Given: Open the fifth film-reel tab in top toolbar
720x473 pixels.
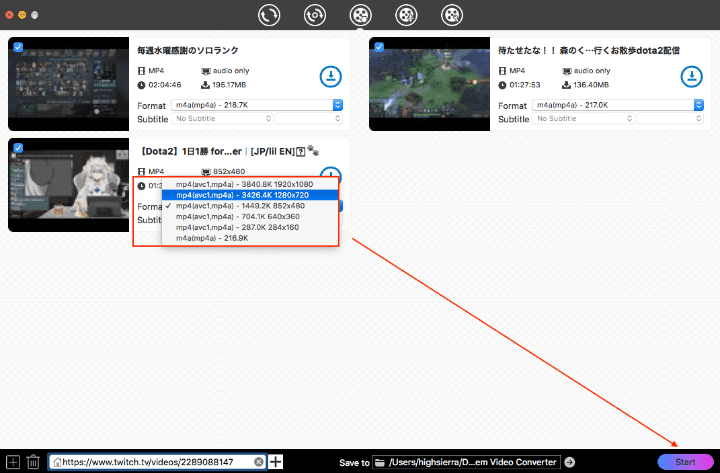Looking at the screenshot, I should coord(452,15).
